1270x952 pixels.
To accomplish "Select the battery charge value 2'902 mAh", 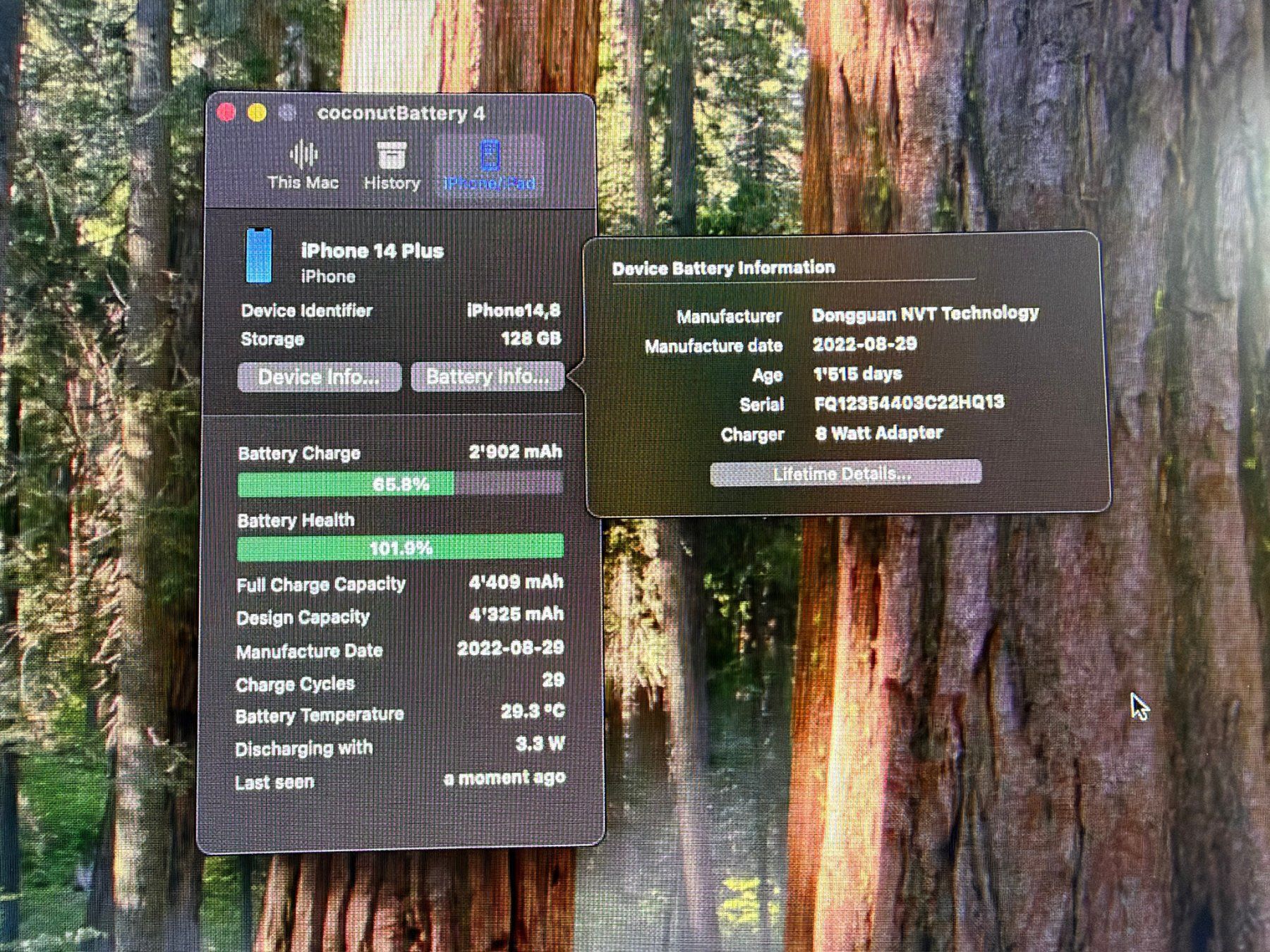I will (x=515, y=451).
